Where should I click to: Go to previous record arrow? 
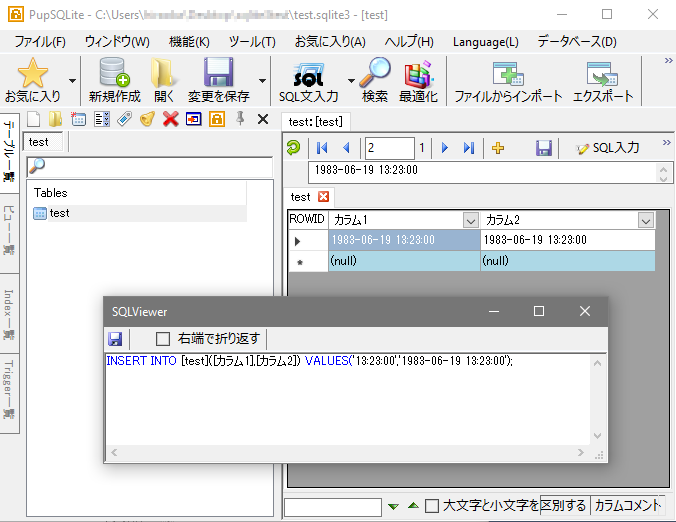pos(346,148)
